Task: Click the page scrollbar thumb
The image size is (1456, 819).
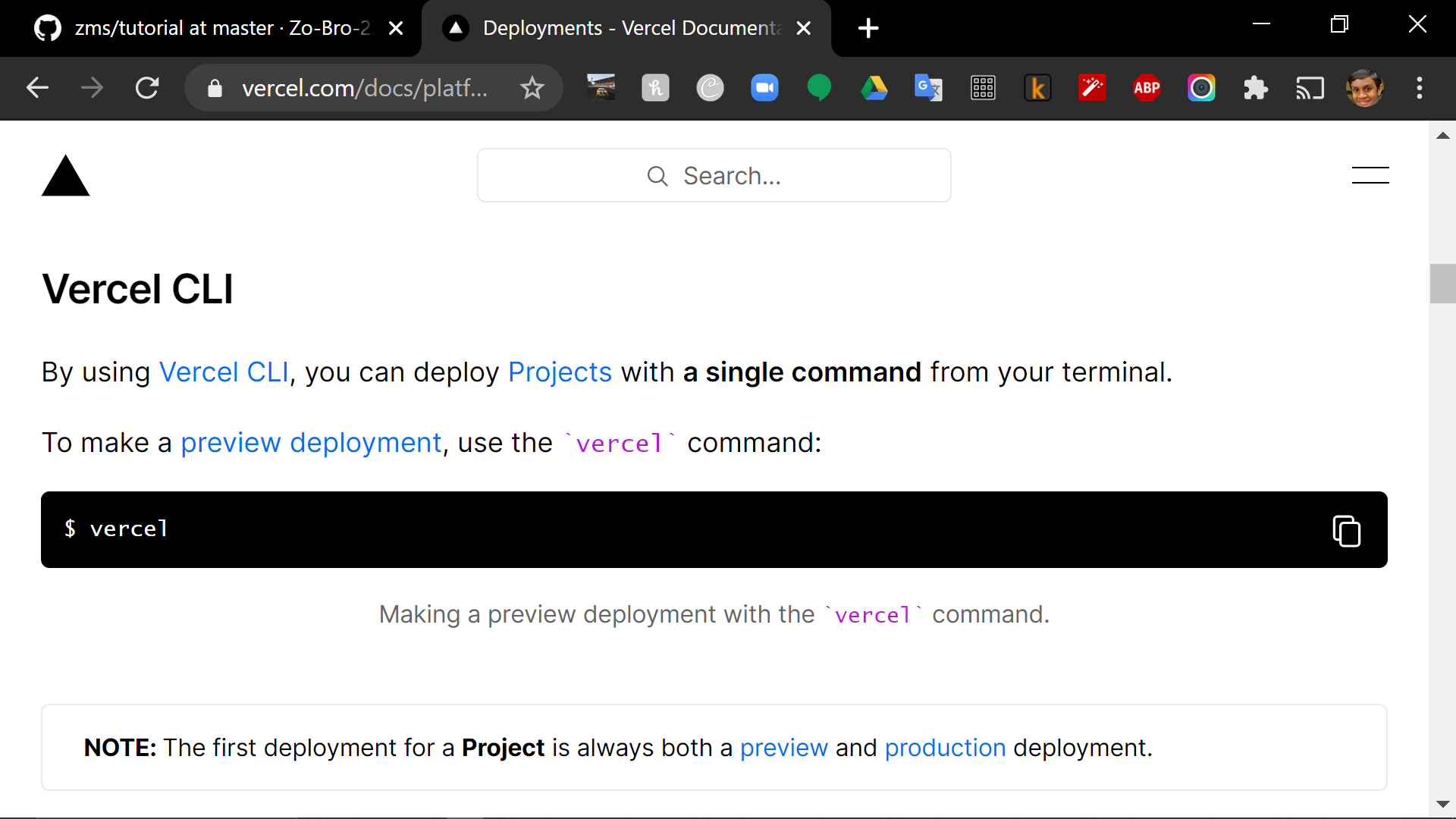Action: tap(1442, 284)
